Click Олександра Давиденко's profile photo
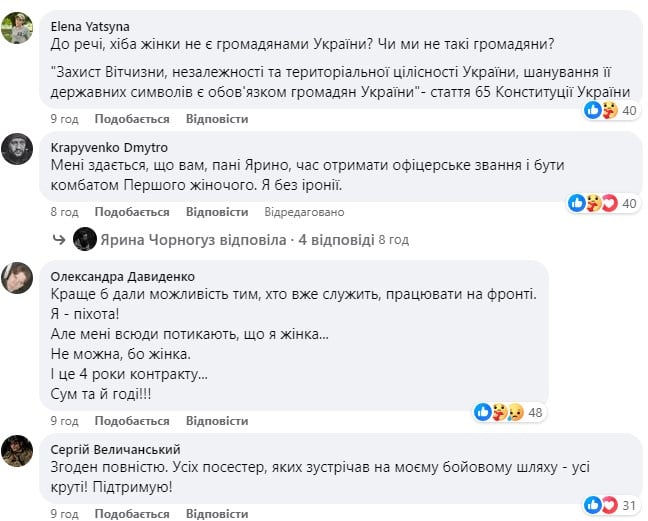The width and height of the screenshot is (648, 521). [17, 277]
